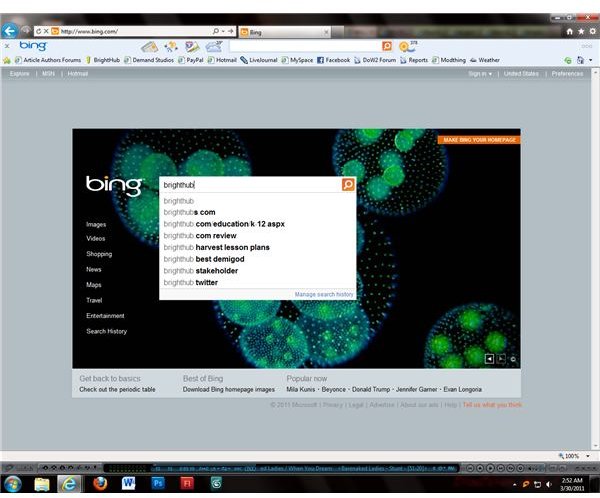The width and height of the screenshot is (600, 498).
Task: Click Make Bing Your Homepage banner
Action: coord(479,140)
